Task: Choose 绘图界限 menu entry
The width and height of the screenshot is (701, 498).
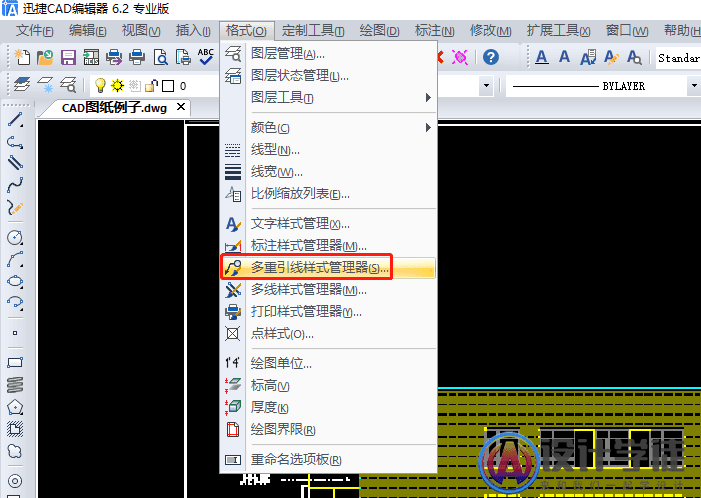Action: click(x=328, y=430)
